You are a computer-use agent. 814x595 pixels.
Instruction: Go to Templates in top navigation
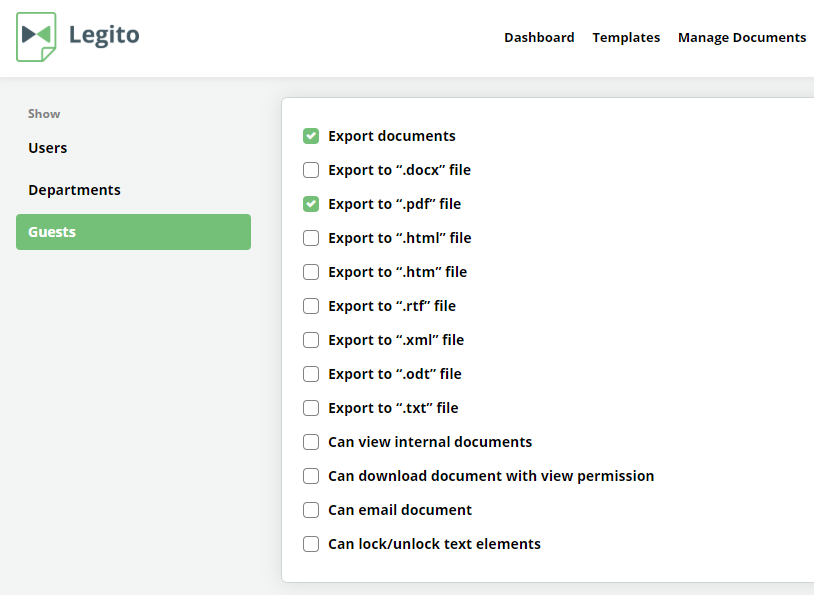pyautogui.click(x=626, y=37)
